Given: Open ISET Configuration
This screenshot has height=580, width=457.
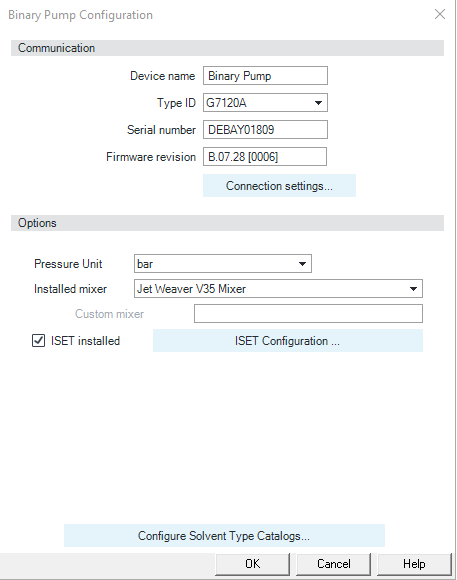Looking at the screenshot, I should (x=288, y=341).
